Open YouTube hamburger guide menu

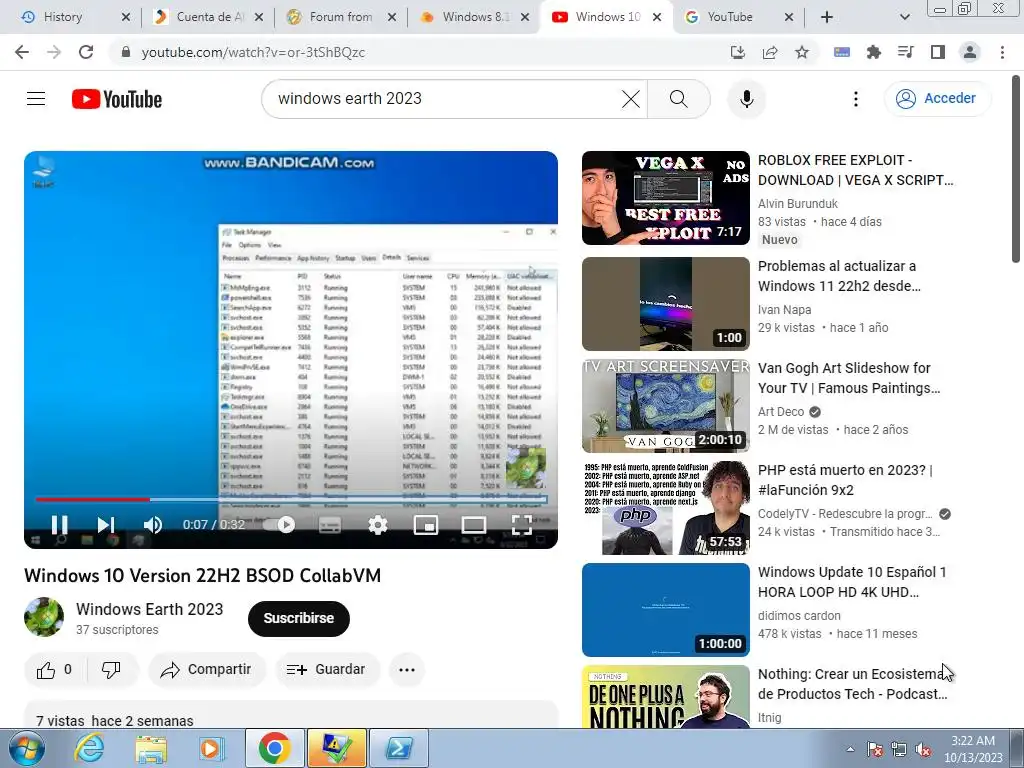point(36,99)
